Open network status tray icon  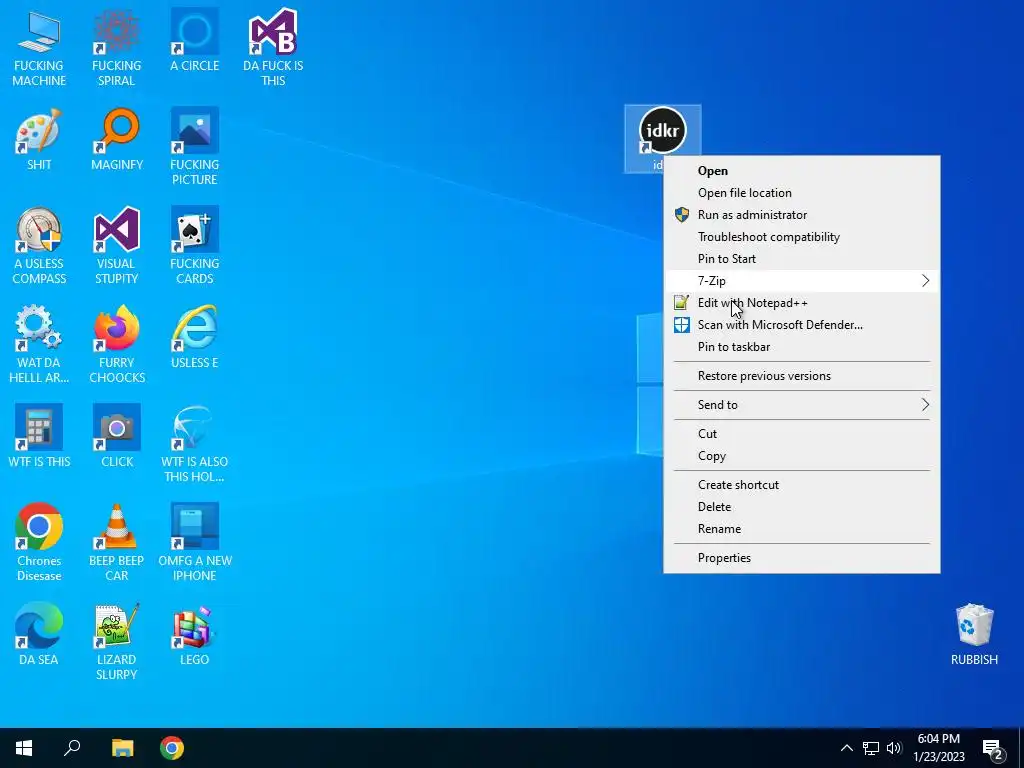pos(871,748)
